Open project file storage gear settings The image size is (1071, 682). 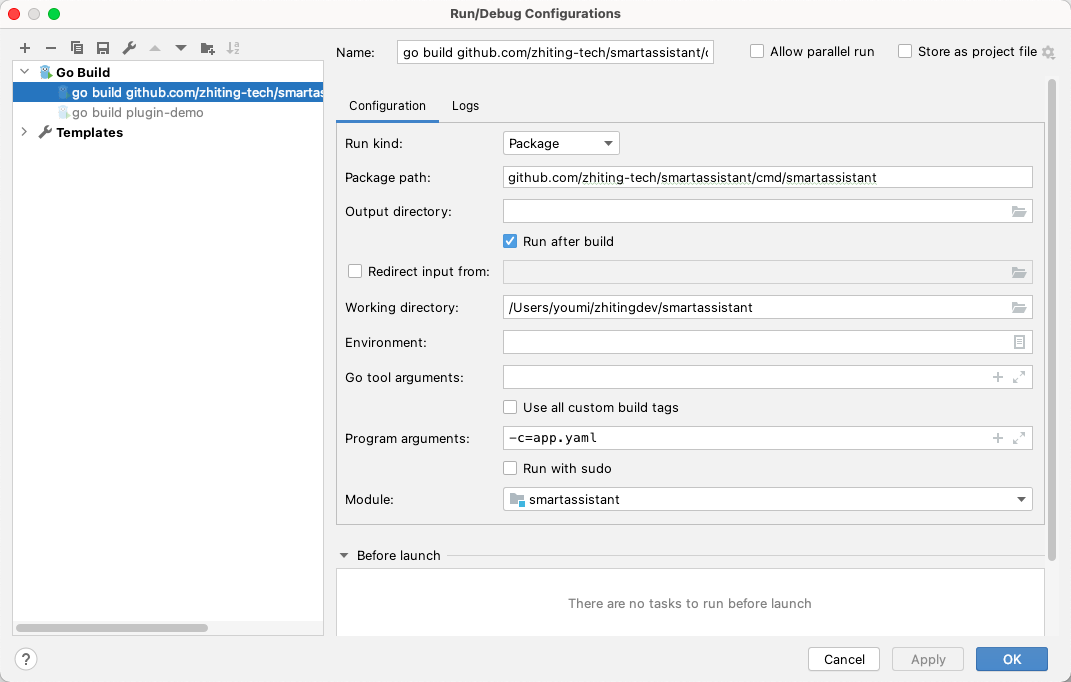click(1048, 53)
